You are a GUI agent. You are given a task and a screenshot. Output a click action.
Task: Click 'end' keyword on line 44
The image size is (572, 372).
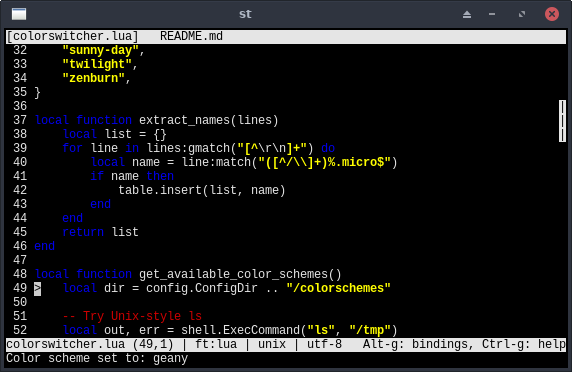coord(73,218)
